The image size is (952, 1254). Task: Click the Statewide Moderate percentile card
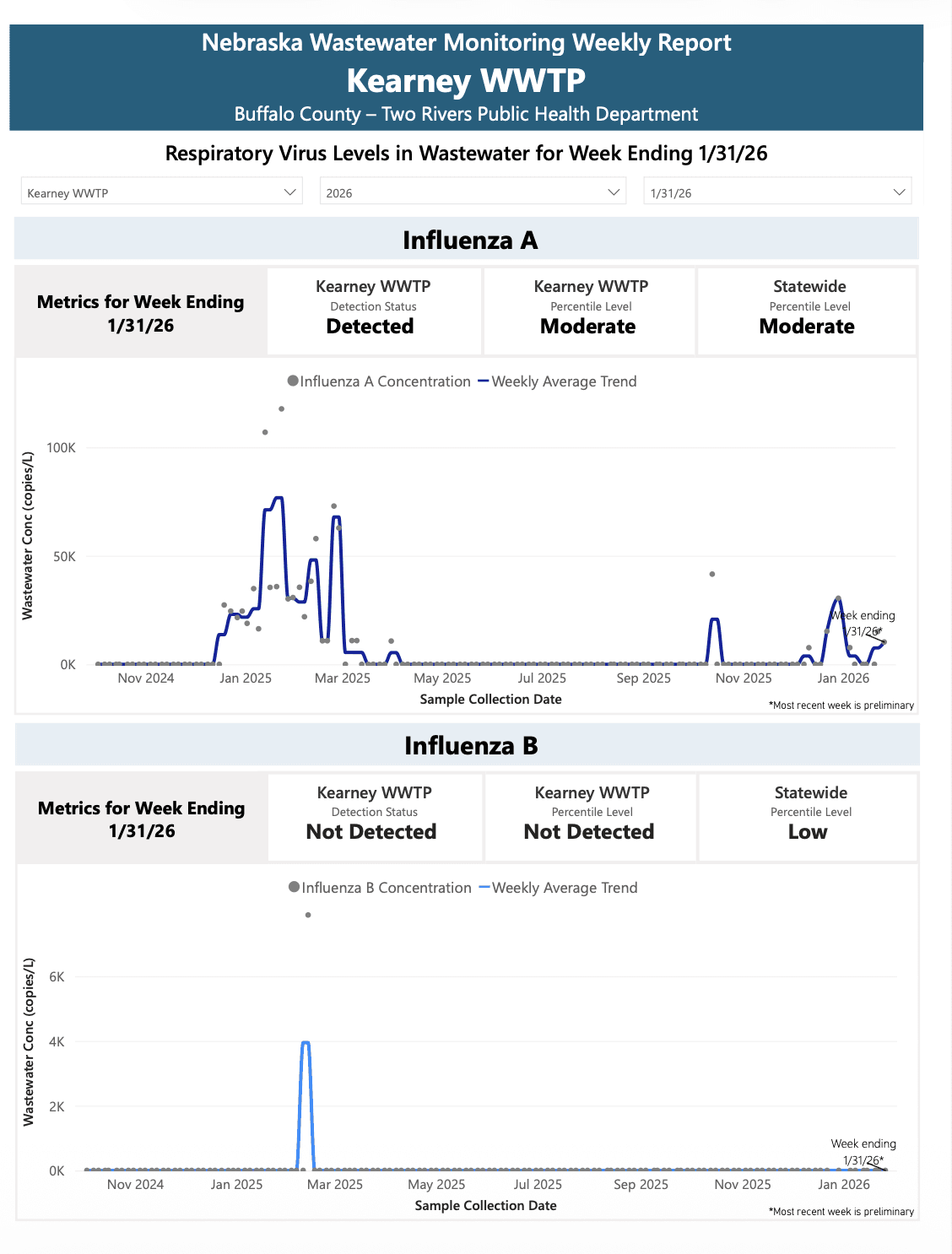[808, 311]
